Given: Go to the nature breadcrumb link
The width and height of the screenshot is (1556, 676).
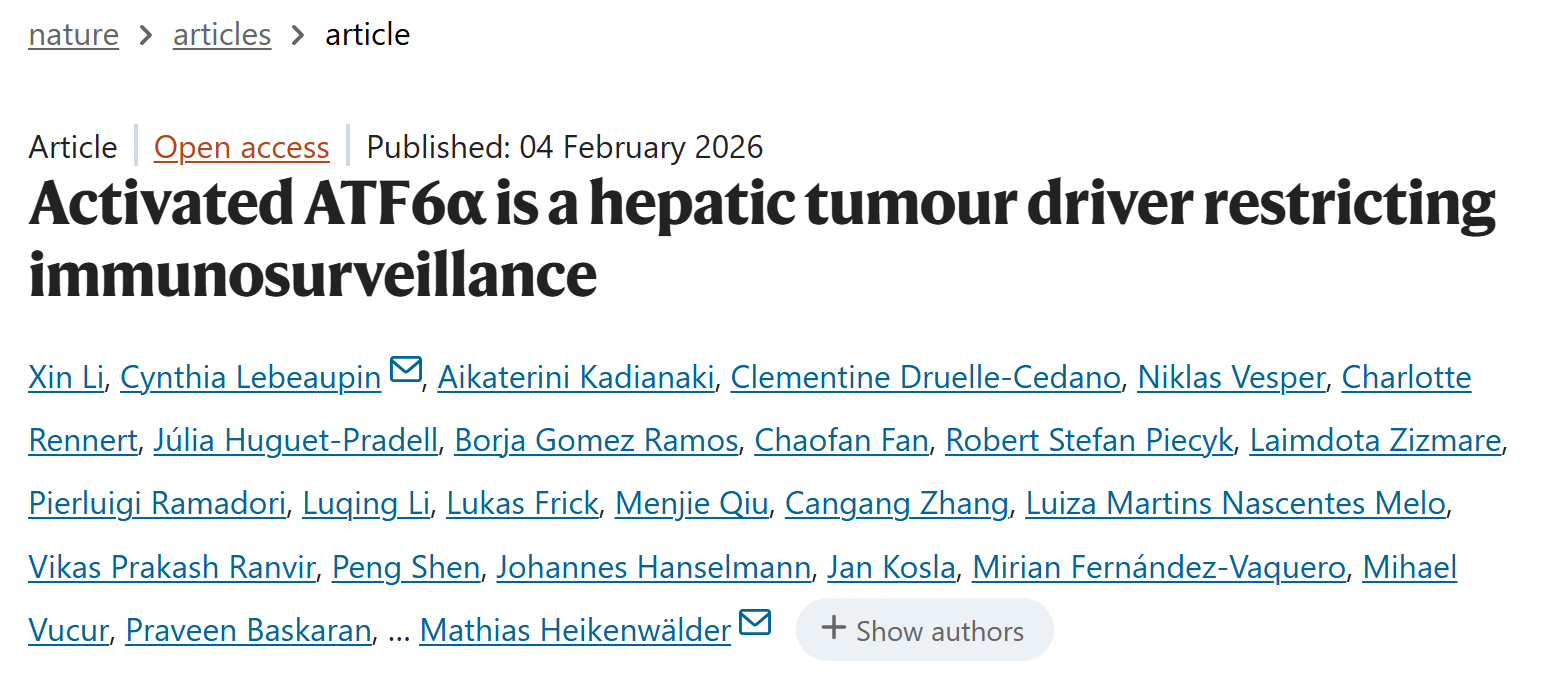Looking at the screenshot, I should [73, 35].
